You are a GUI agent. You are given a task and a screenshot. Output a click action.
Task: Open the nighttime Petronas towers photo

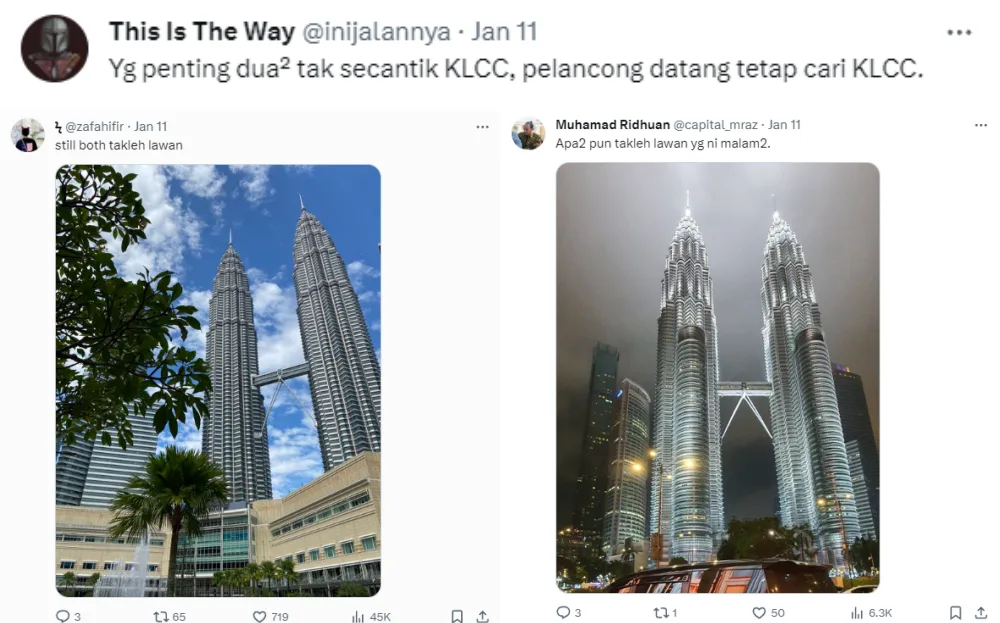(x=717, y=377)
